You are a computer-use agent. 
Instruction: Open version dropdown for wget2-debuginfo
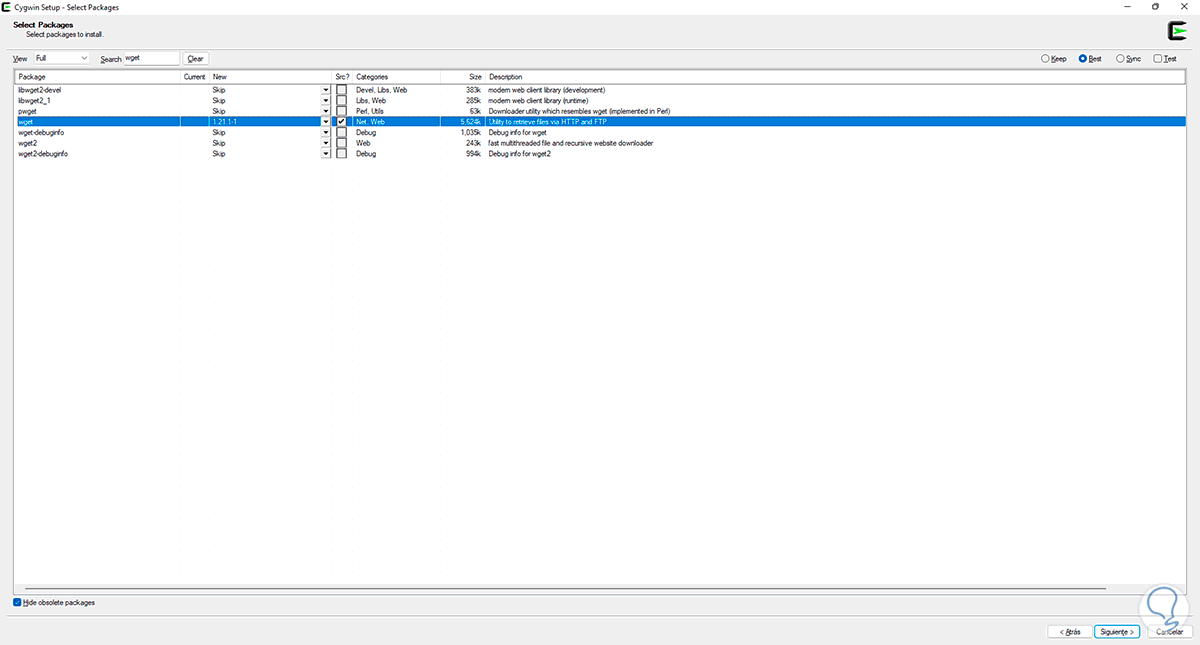tap(325, 154)
